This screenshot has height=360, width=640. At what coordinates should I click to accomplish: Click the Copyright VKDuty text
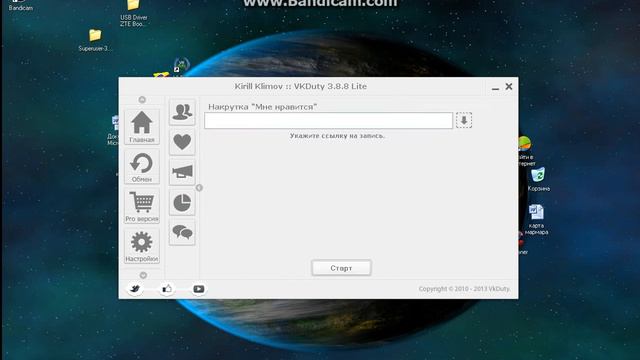[x=464, y=289]
